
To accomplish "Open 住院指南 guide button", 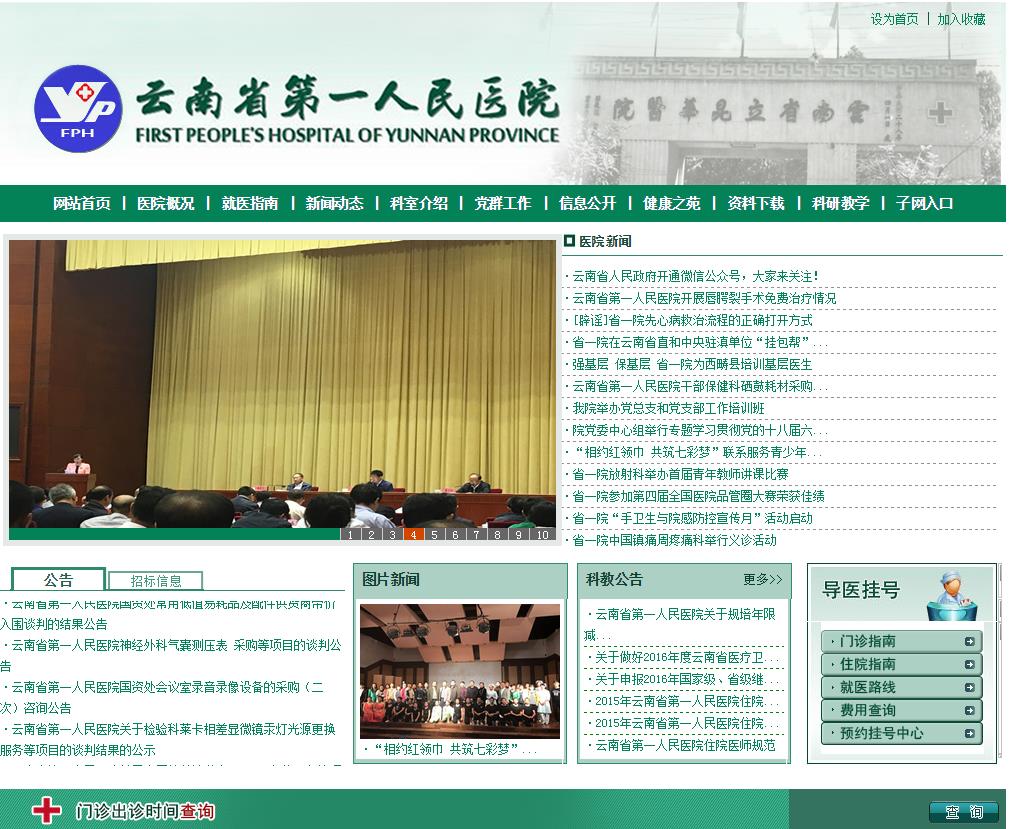I will tap(902, 664).
